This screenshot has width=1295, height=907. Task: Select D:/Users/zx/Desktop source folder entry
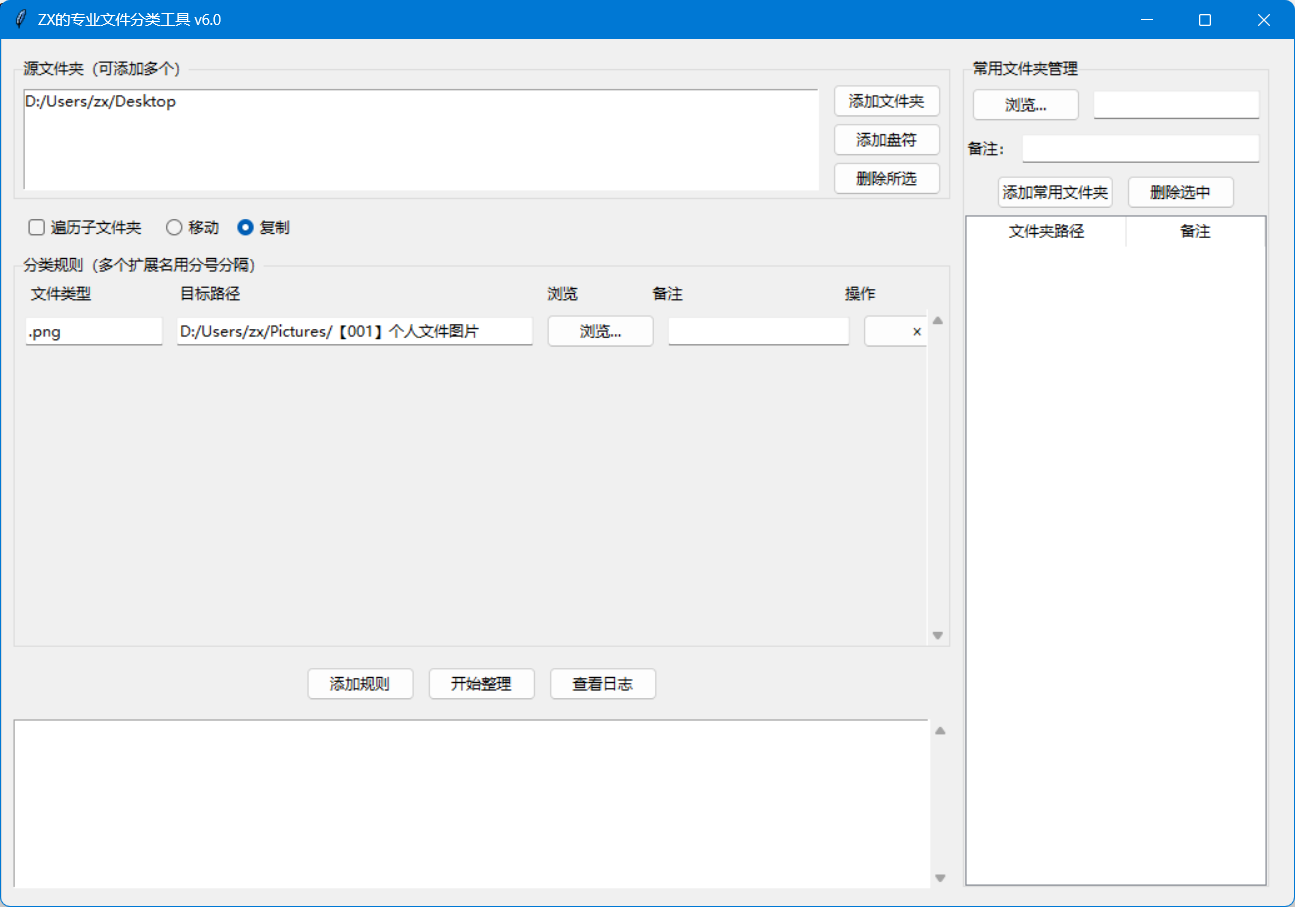pyautogui.click(x=100, y=102)
